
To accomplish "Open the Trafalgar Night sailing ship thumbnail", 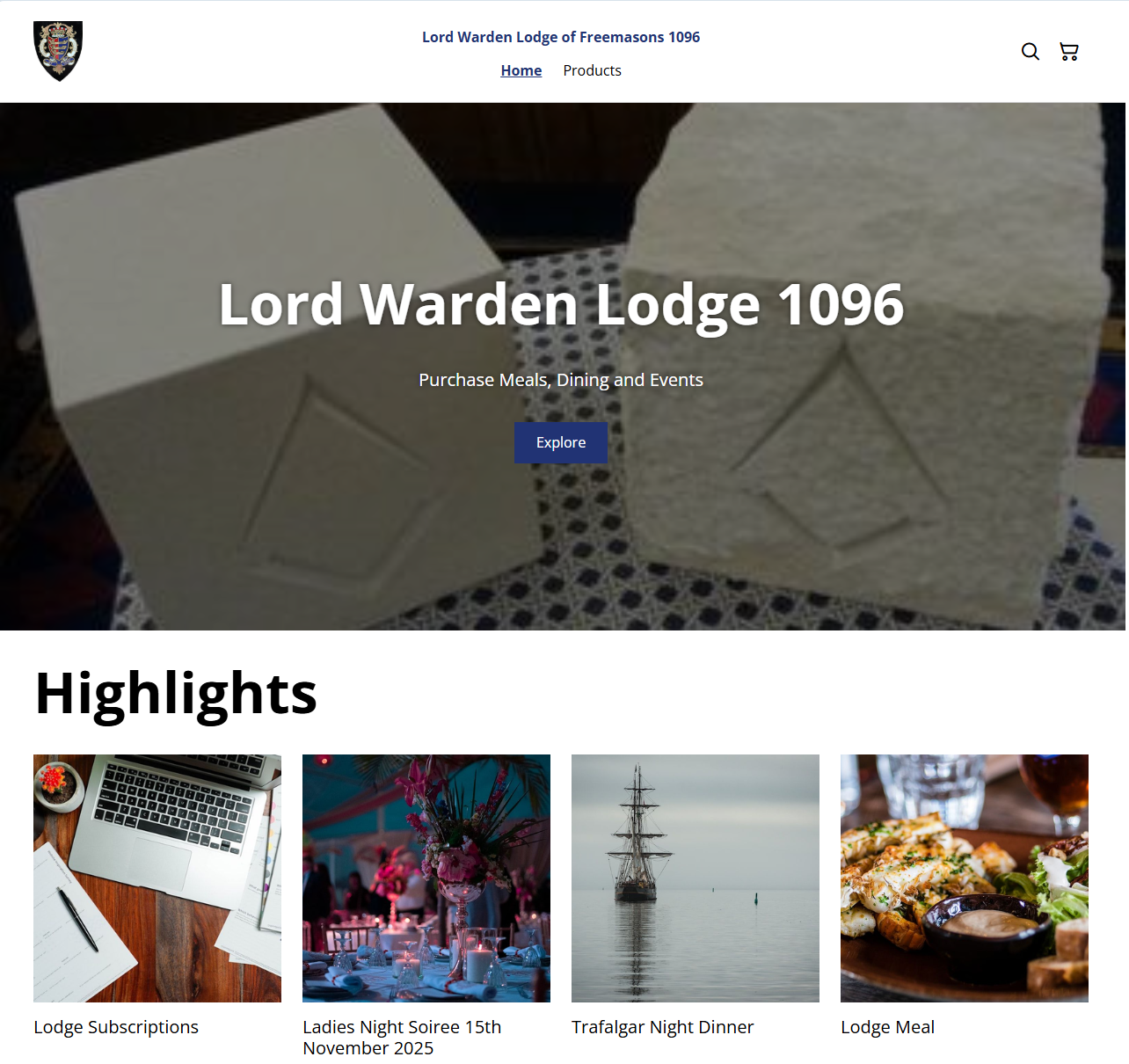I will click(x=696, y=878).
